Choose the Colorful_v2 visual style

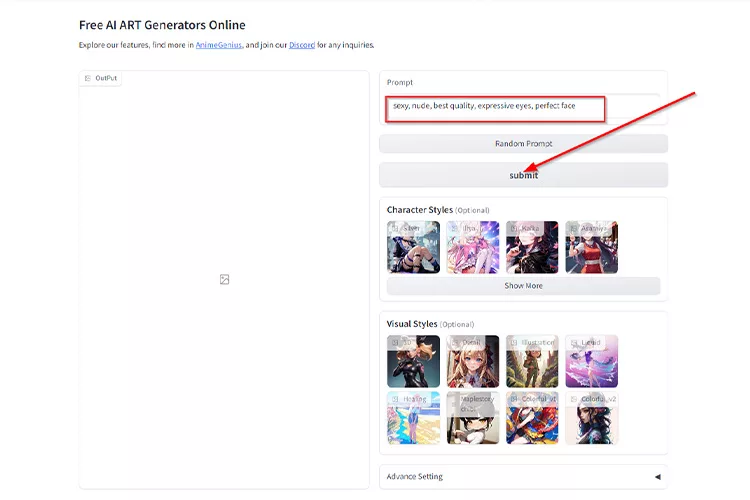pyautogui.click(x=592, y=418)
